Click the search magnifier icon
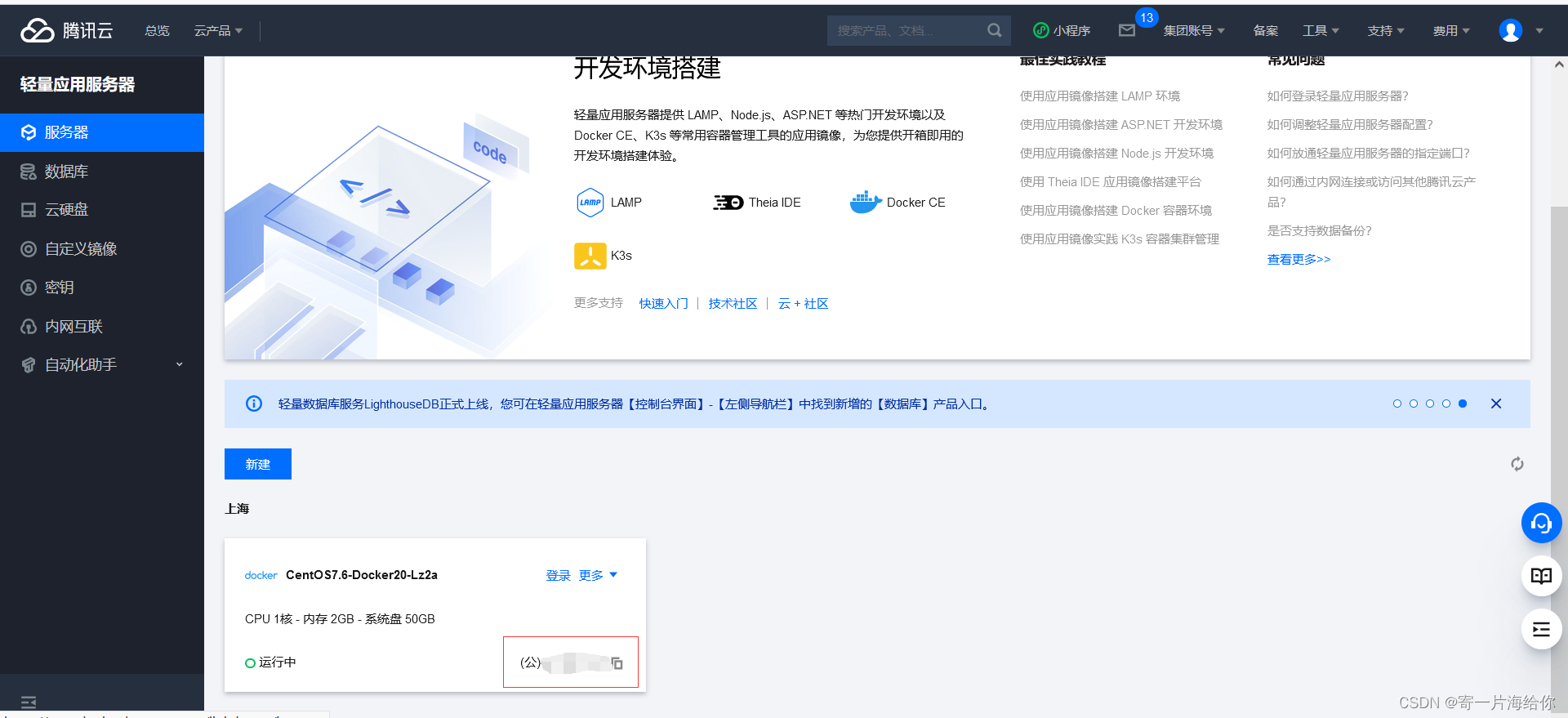Screen dimensions: 1568x718 coord(994,30)
